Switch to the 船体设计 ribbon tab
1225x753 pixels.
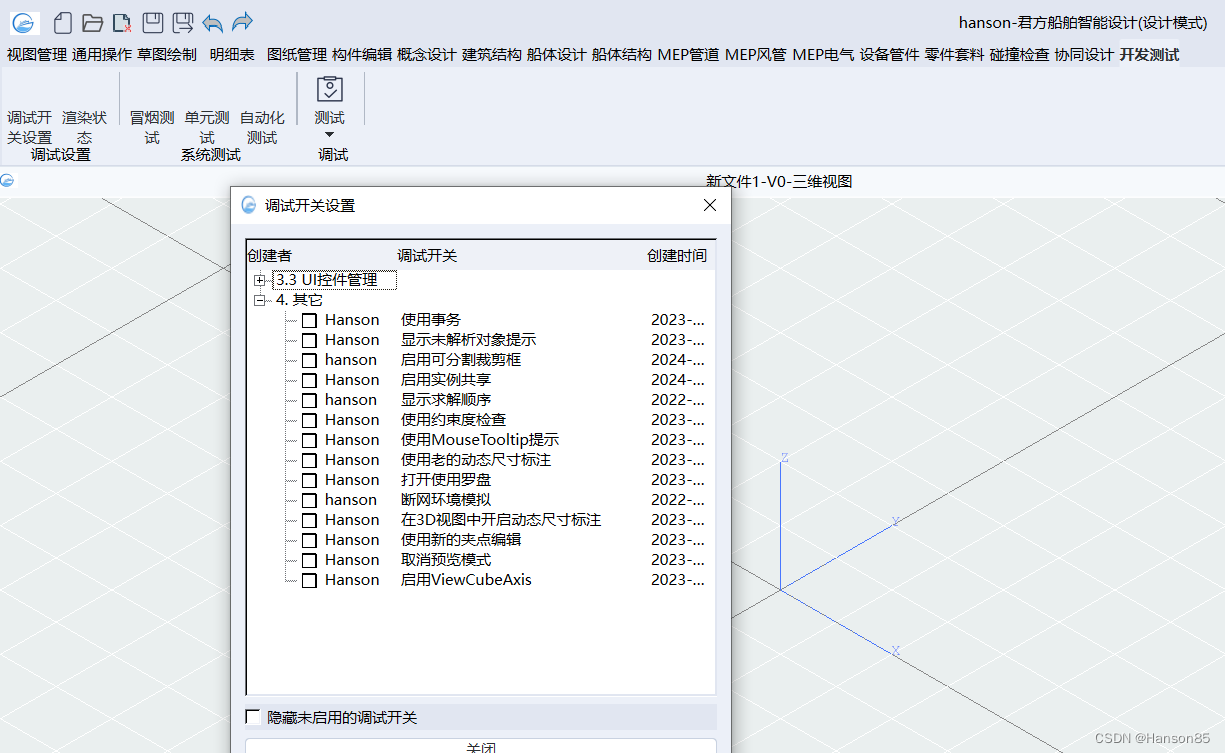(x=556, y=55)
